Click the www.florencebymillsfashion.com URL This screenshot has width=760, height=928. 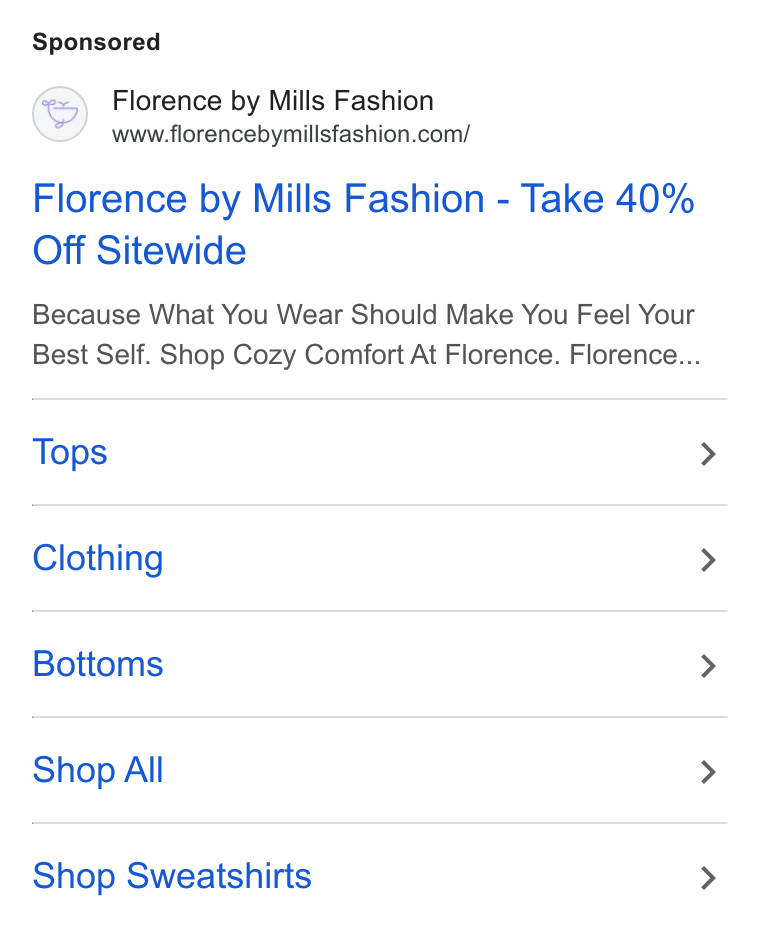tap(291, 134)
